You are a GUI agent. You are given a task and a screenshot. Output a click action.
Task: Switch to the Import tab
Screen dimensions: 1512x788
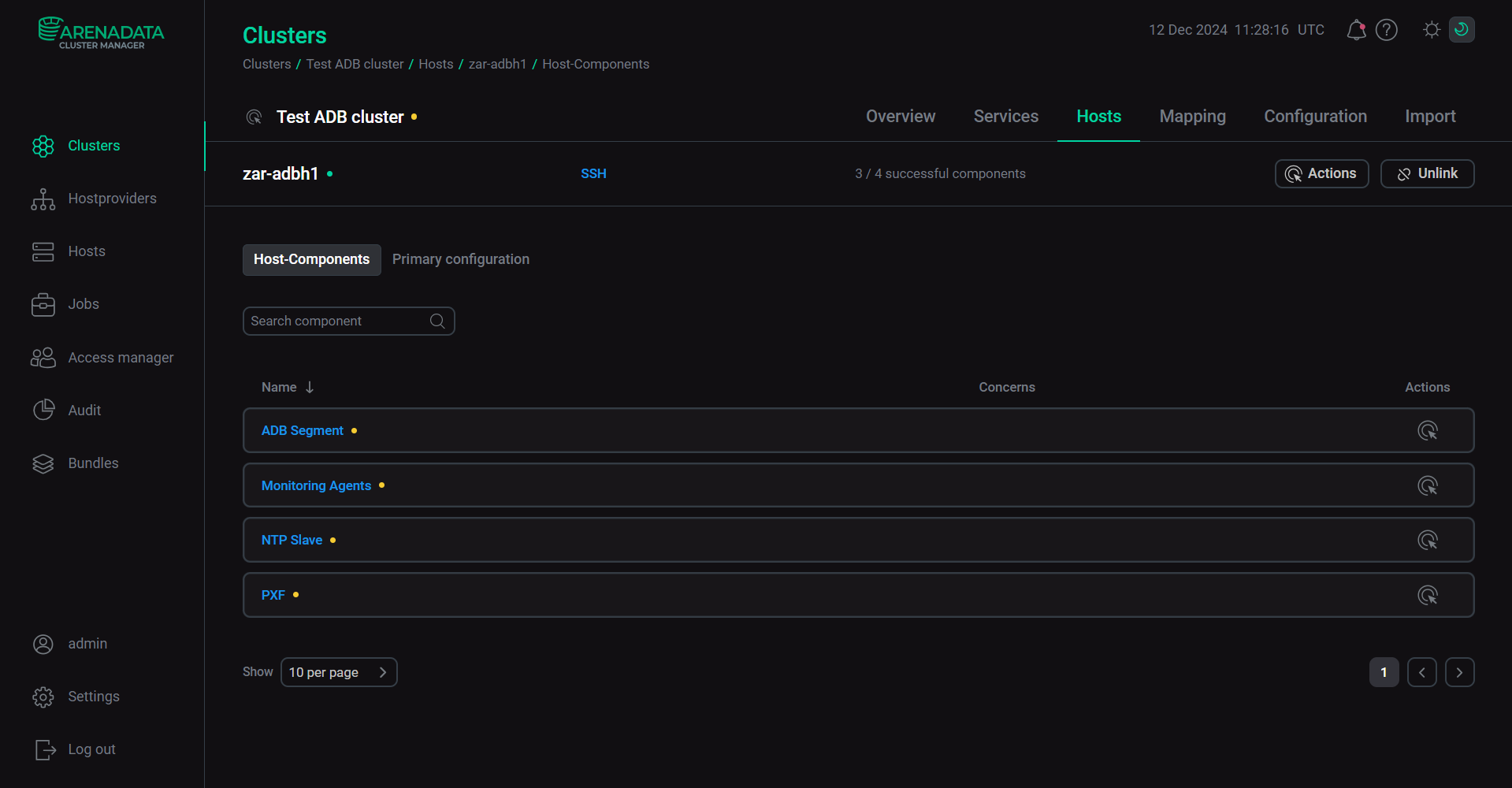tap(1430, 117)
